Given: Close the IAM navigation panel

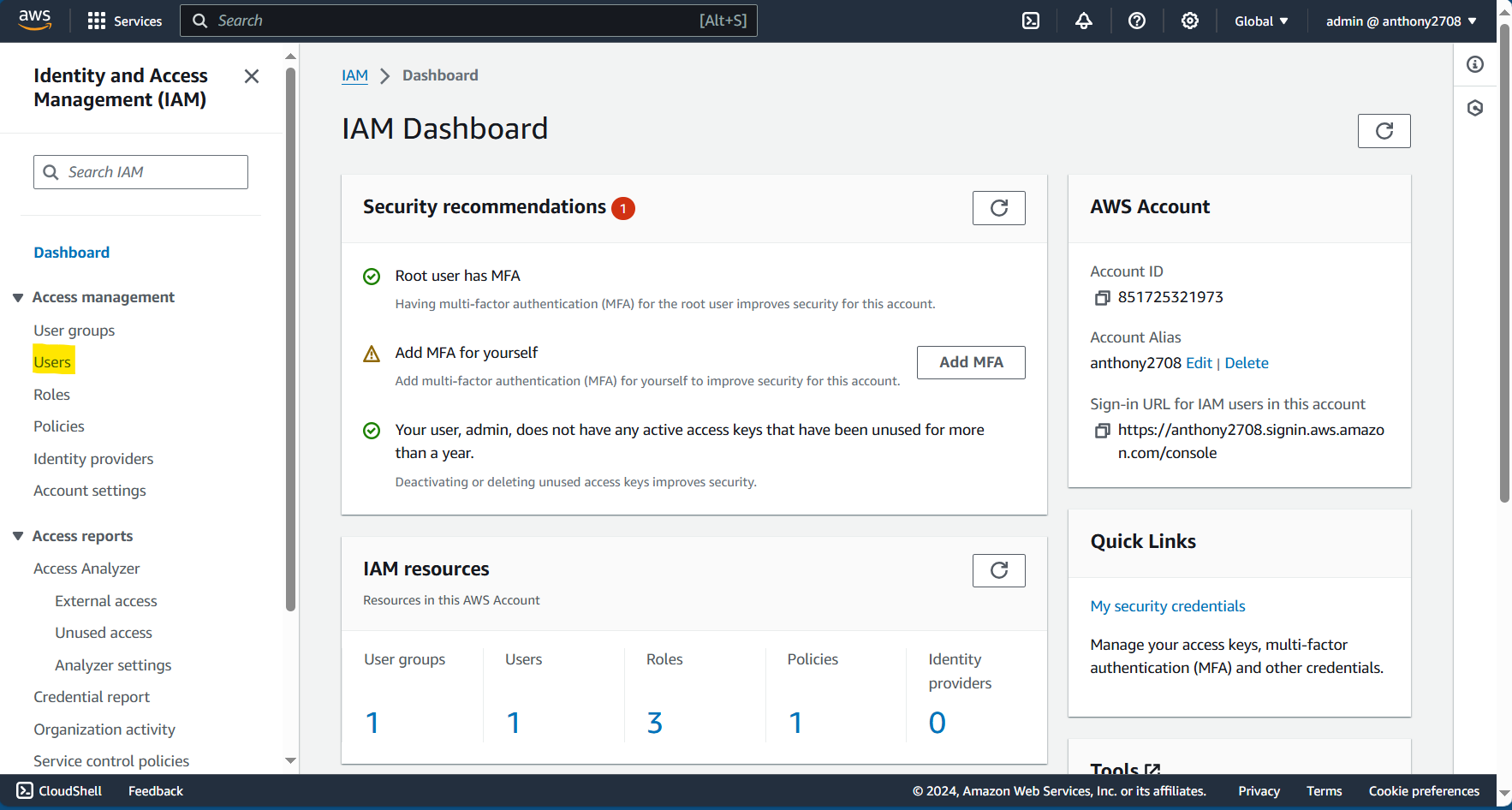Looking at the screenshot, I should pos(252,76).
